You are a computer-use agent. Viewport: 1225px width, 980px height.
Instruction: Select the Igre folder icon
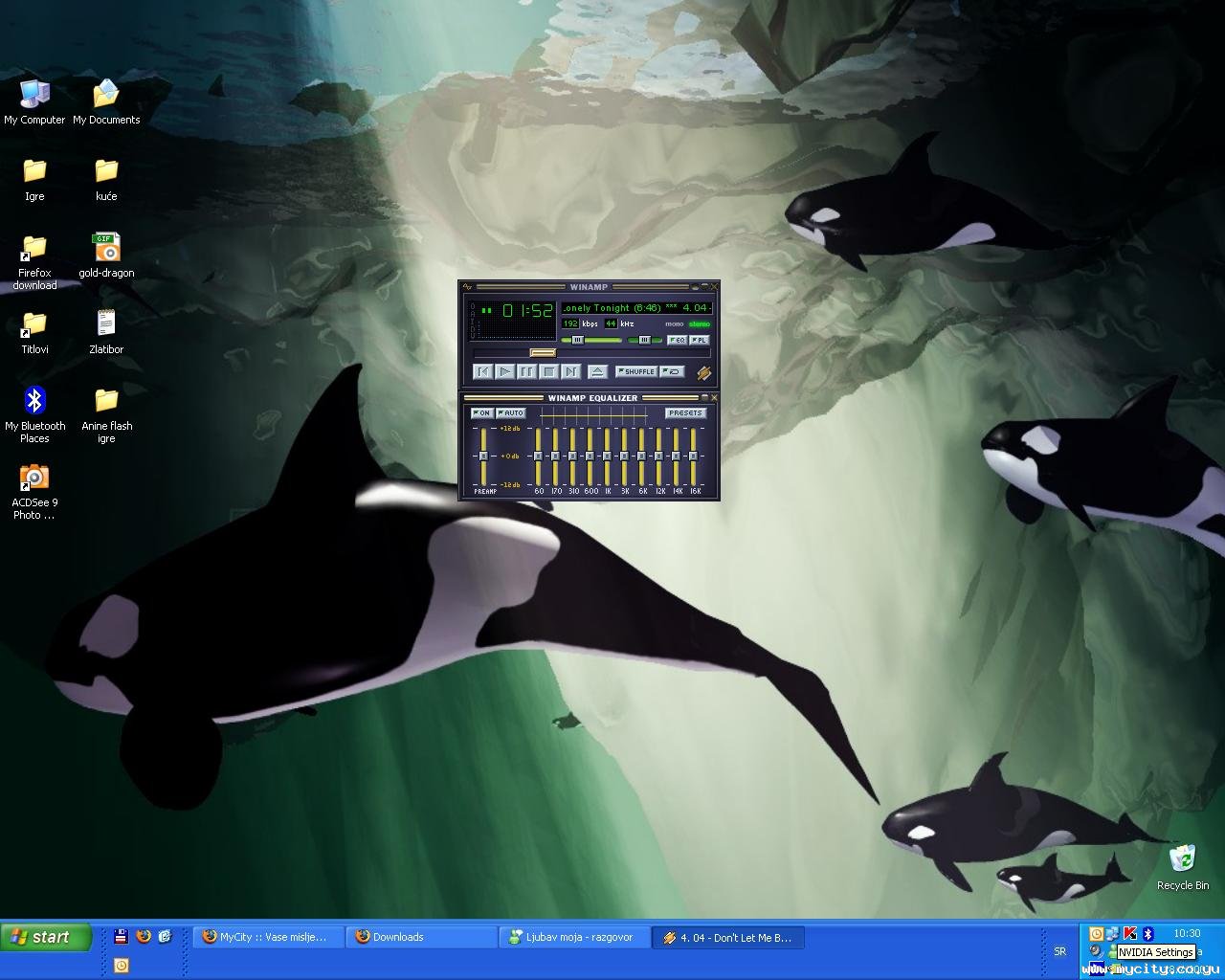[x=34, y=180]
